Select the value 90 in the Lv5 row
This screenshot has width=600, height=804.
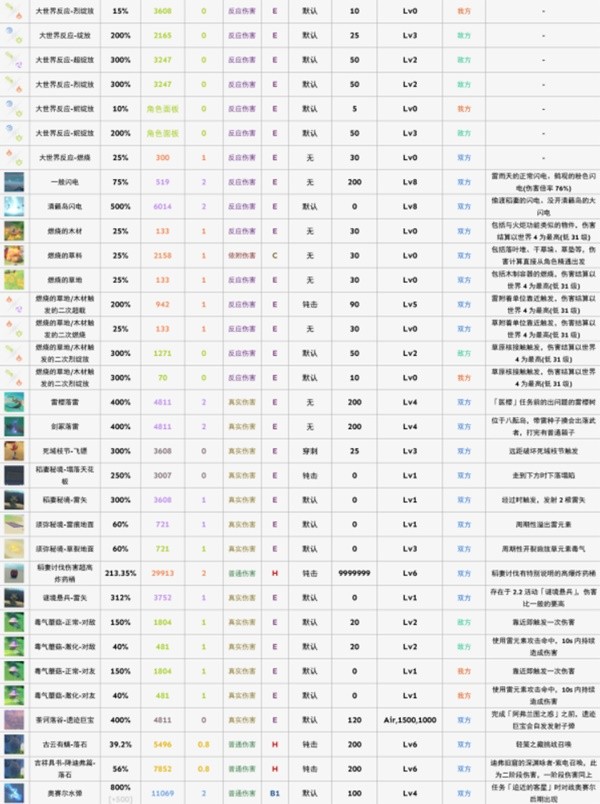coord(354,304)
